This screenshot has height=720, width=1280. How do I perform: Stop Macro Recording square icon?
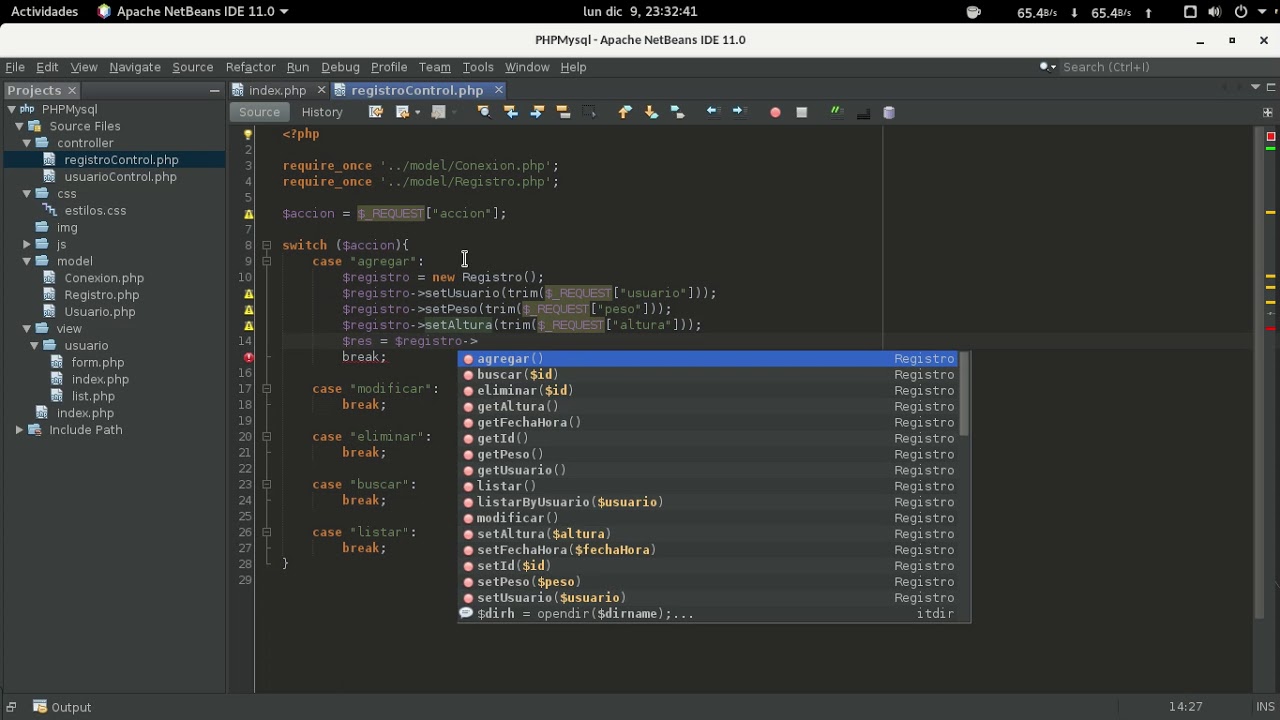pos(801,112)
